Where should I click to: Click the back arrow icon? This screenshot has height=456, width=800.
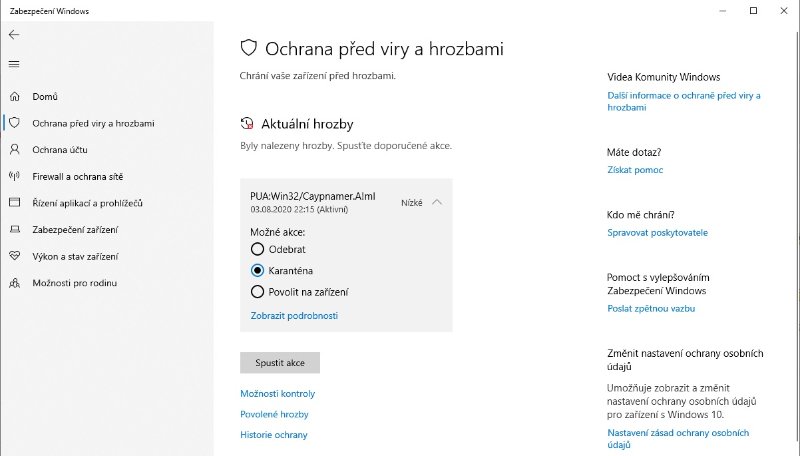14,35
